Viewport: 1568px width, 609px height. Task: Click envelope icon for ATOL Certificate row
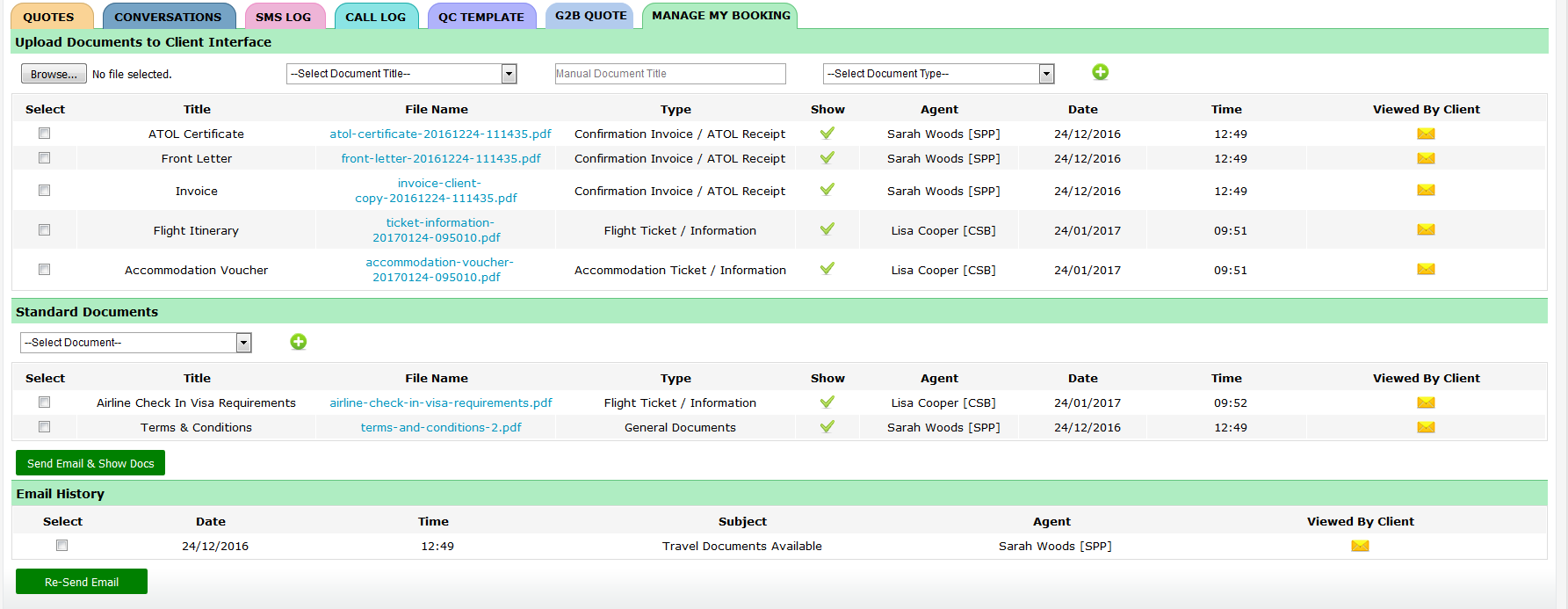click(x=1426, y=134)
